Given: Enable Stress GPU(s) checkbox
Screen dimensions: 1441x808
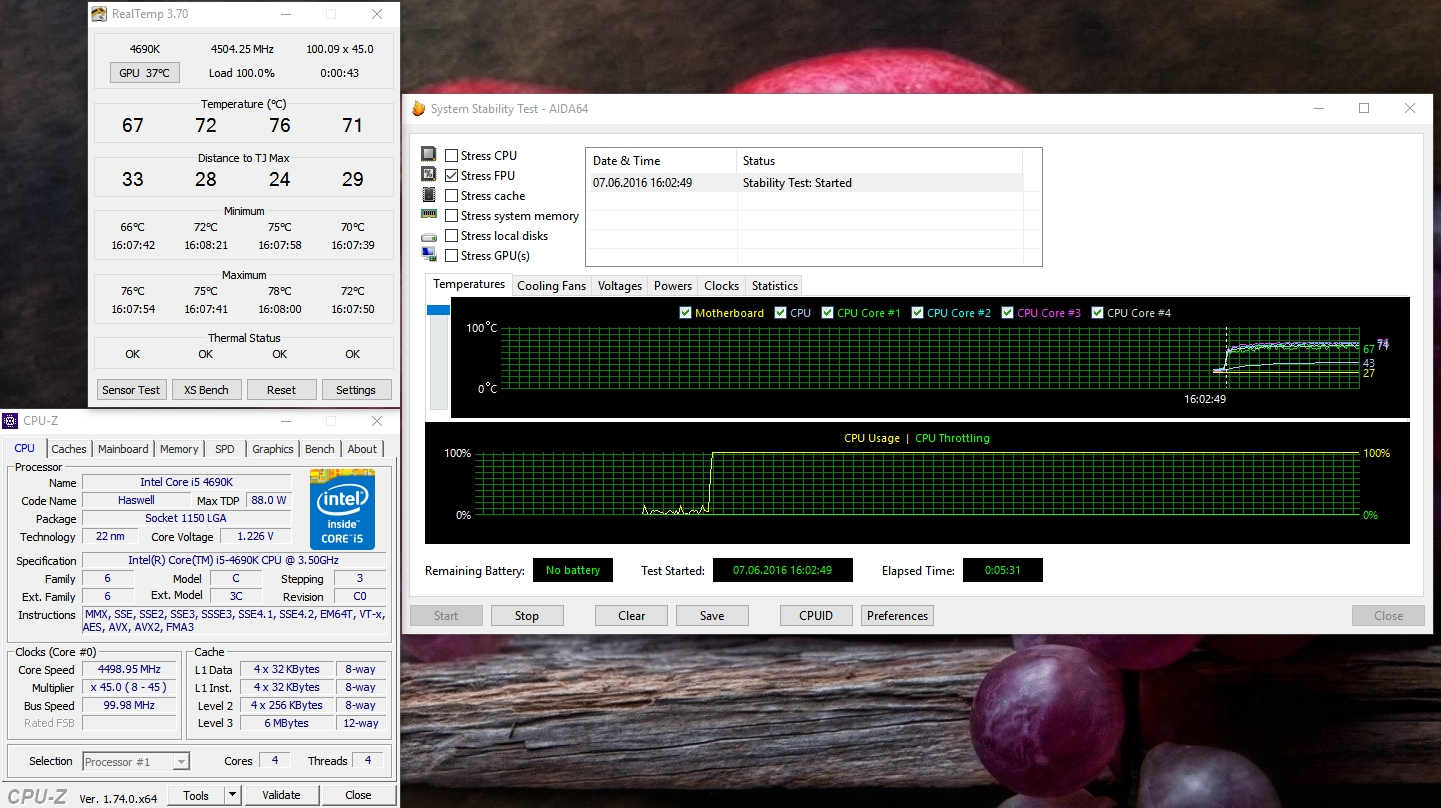Looking at the screenshot, I should pos(452,255).
